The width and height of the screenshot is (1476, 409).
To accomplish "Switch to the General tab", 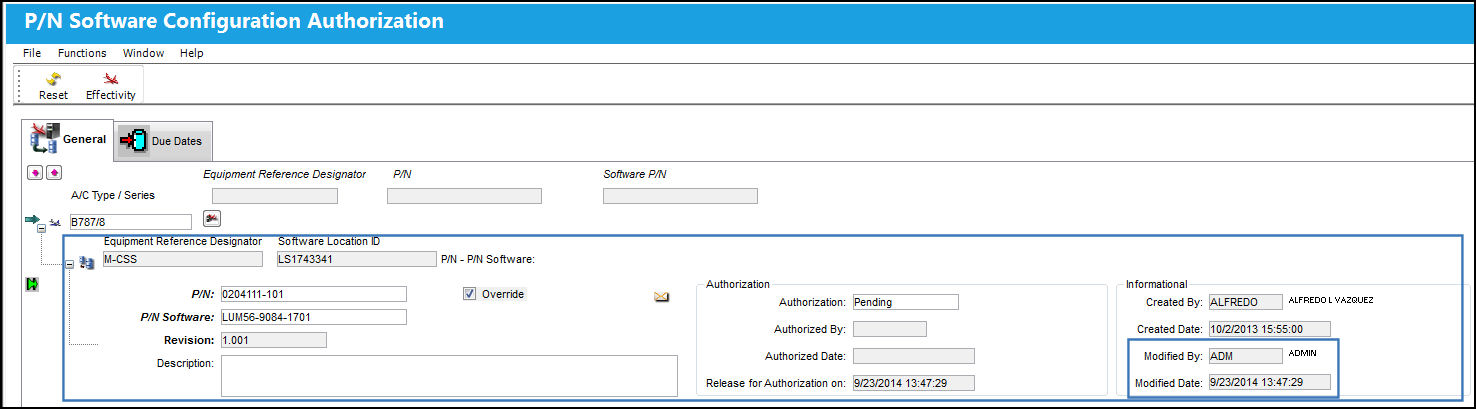I will click(x=70, y=140).
